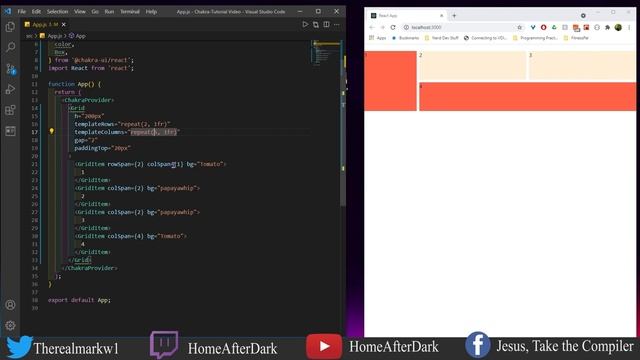Open the Accounts menu in activity bar
The width and height of the screenshot is (640, 360).
[x=10, y=305]
